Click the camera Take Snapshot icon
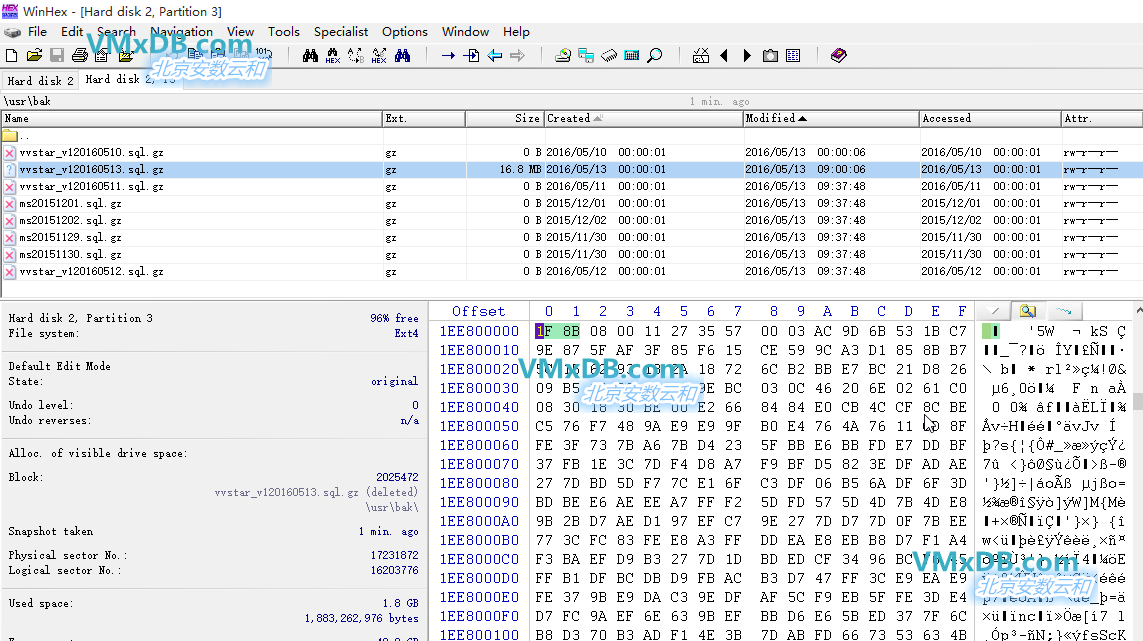1143x641 pixels. tap(770, 55)
